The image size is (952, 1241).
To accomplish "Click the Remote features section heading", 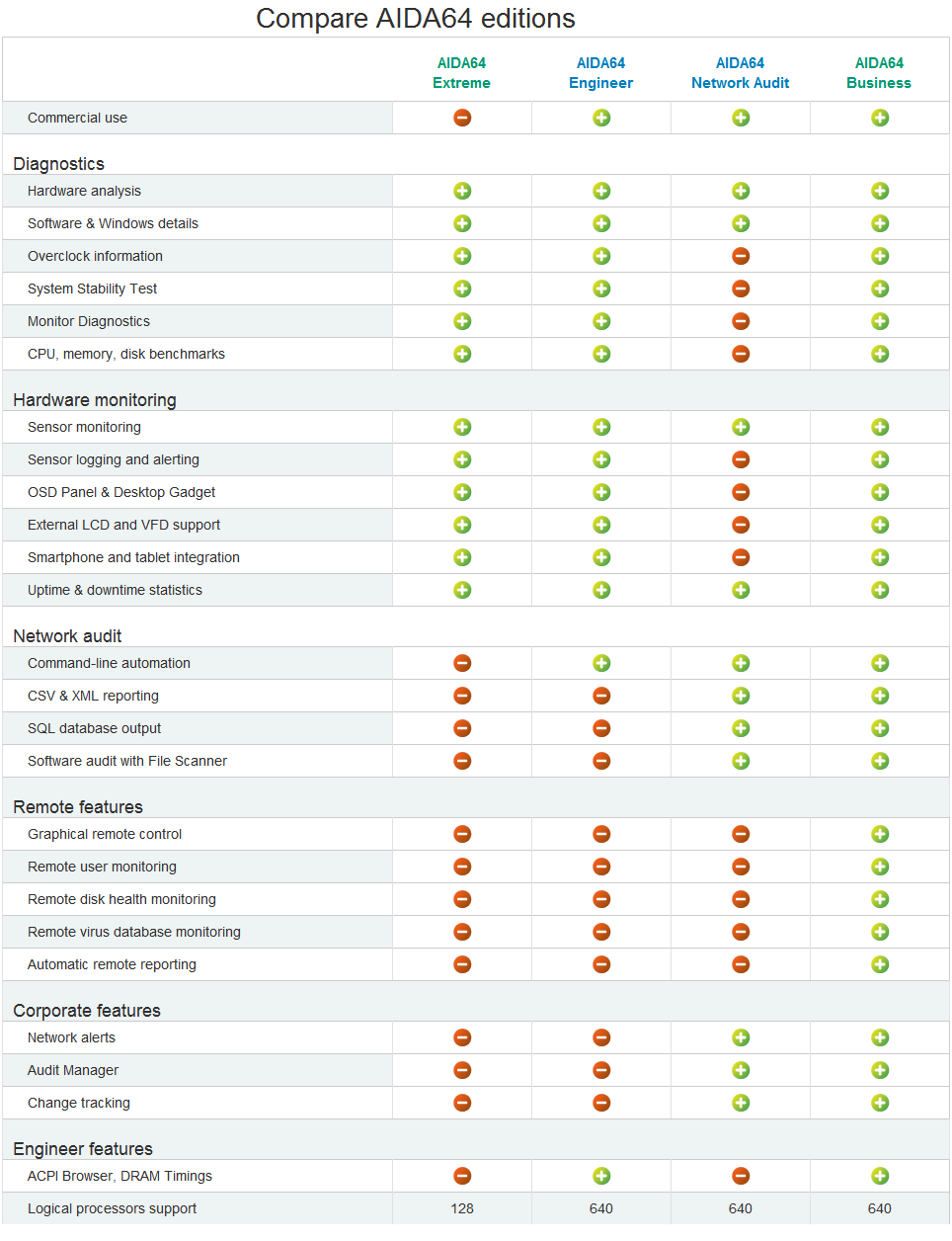I will (78, 807).
